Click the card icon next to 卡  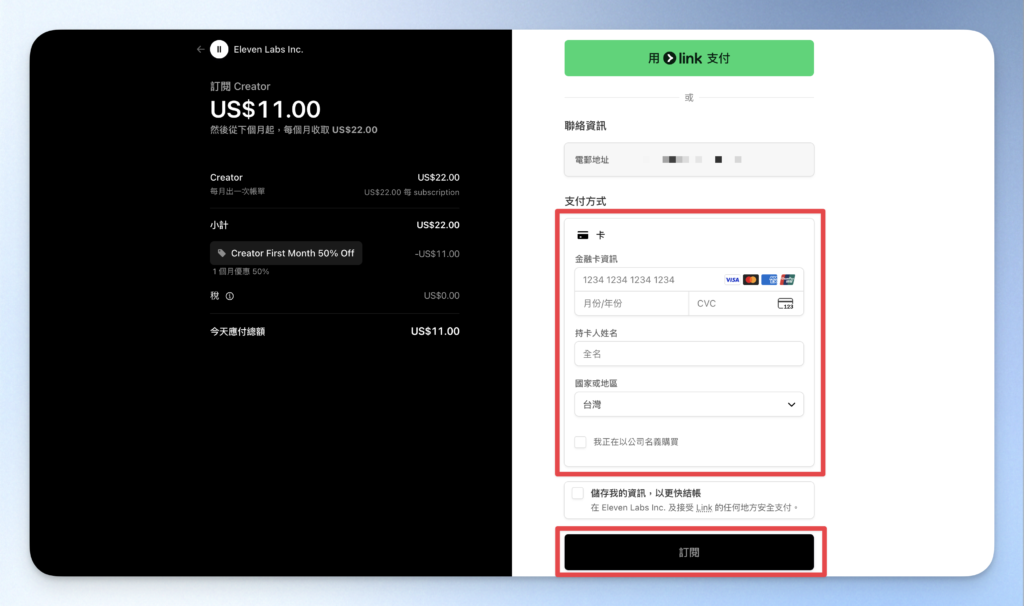583,235
